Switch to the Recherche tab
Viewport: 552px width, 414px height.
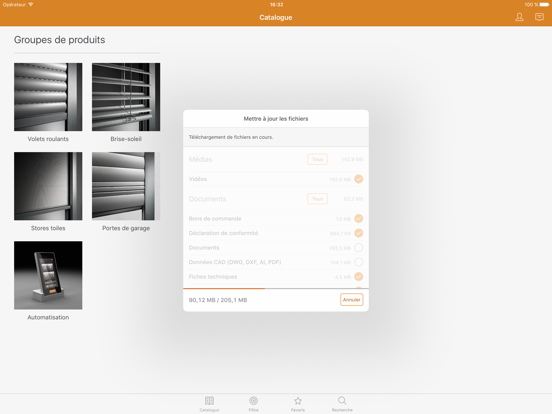[x=342, y=404]
